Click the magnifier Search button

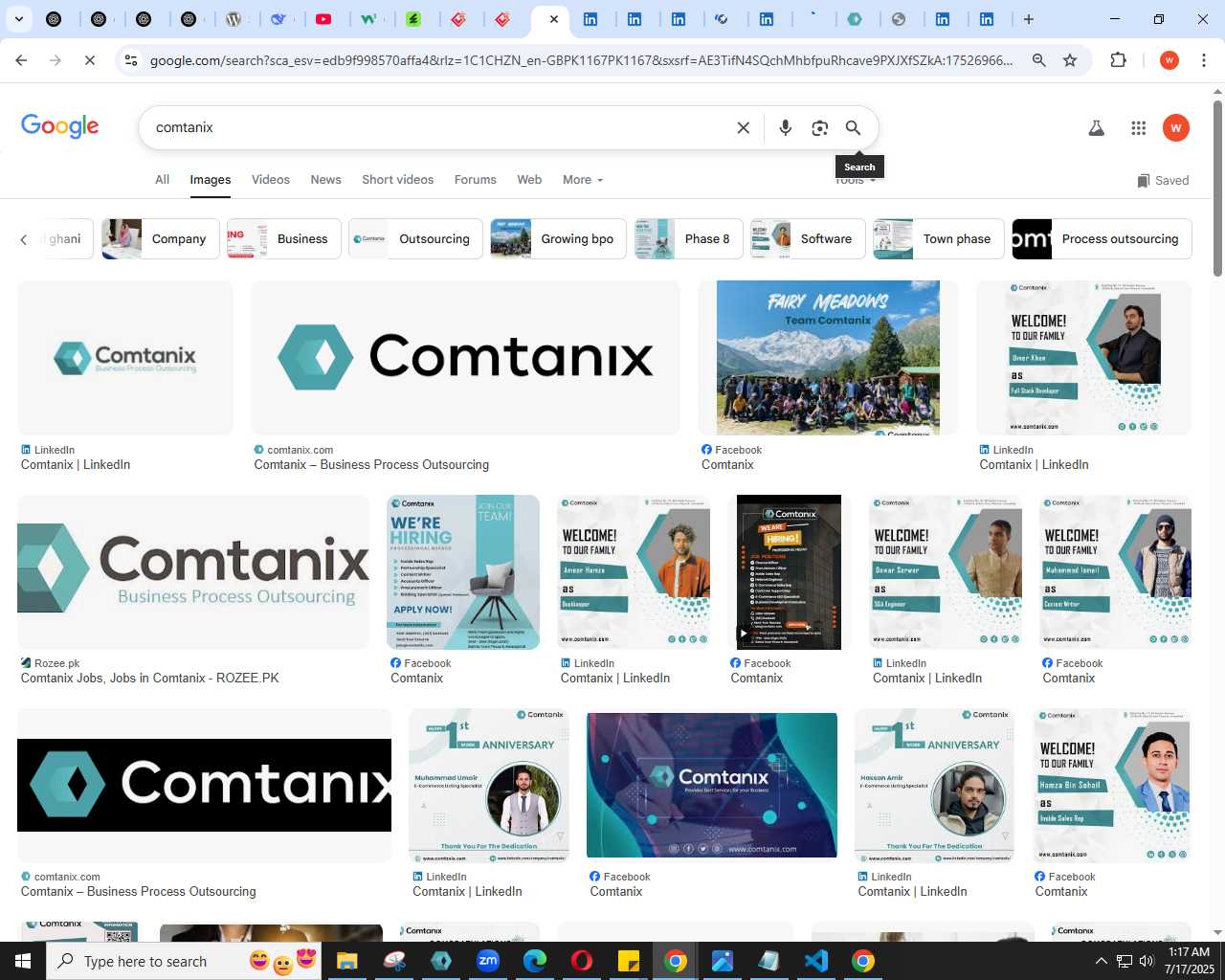853,128
